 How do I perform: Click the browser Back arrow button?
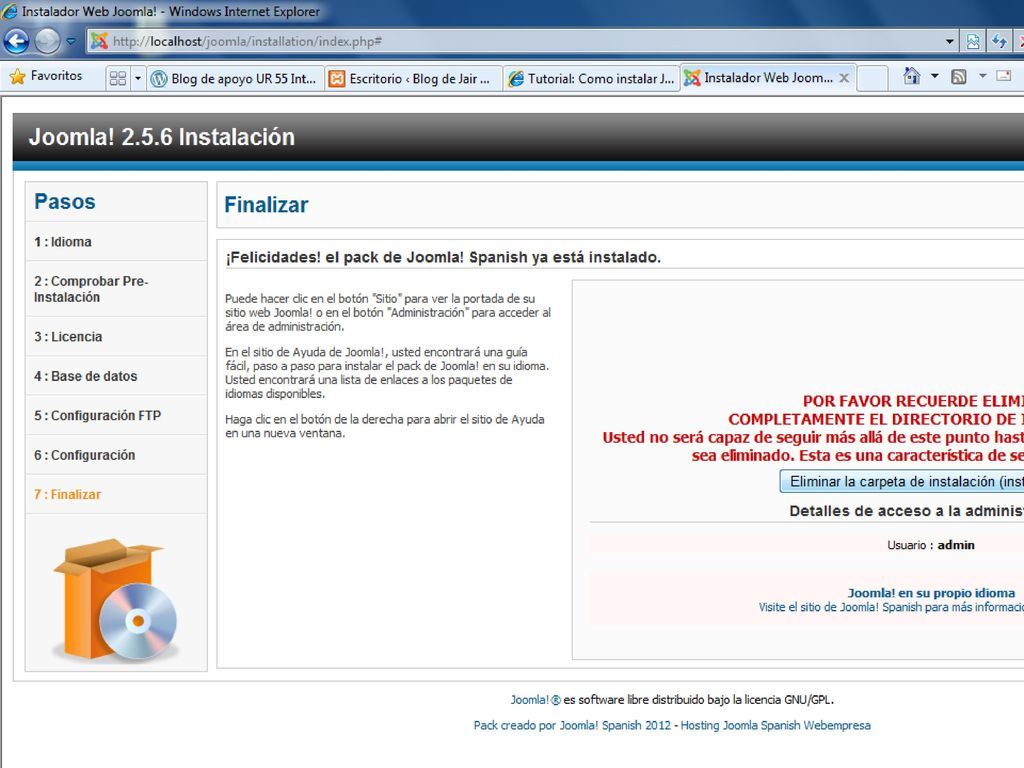16,41
